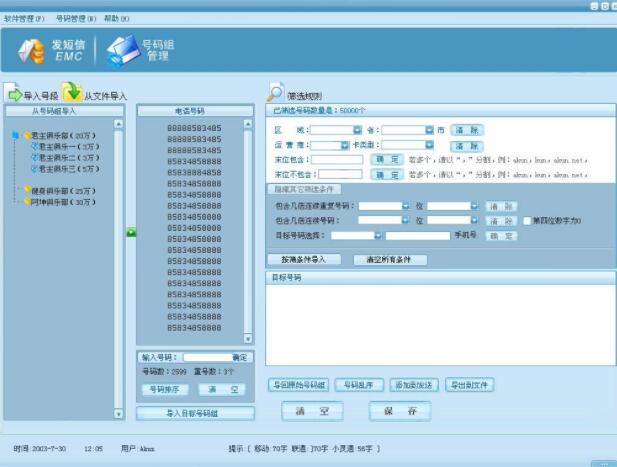Click the green arrow 导入号段 icon
Screen dimensions: 617x467
pyautogui.click(x=14, y=94)
